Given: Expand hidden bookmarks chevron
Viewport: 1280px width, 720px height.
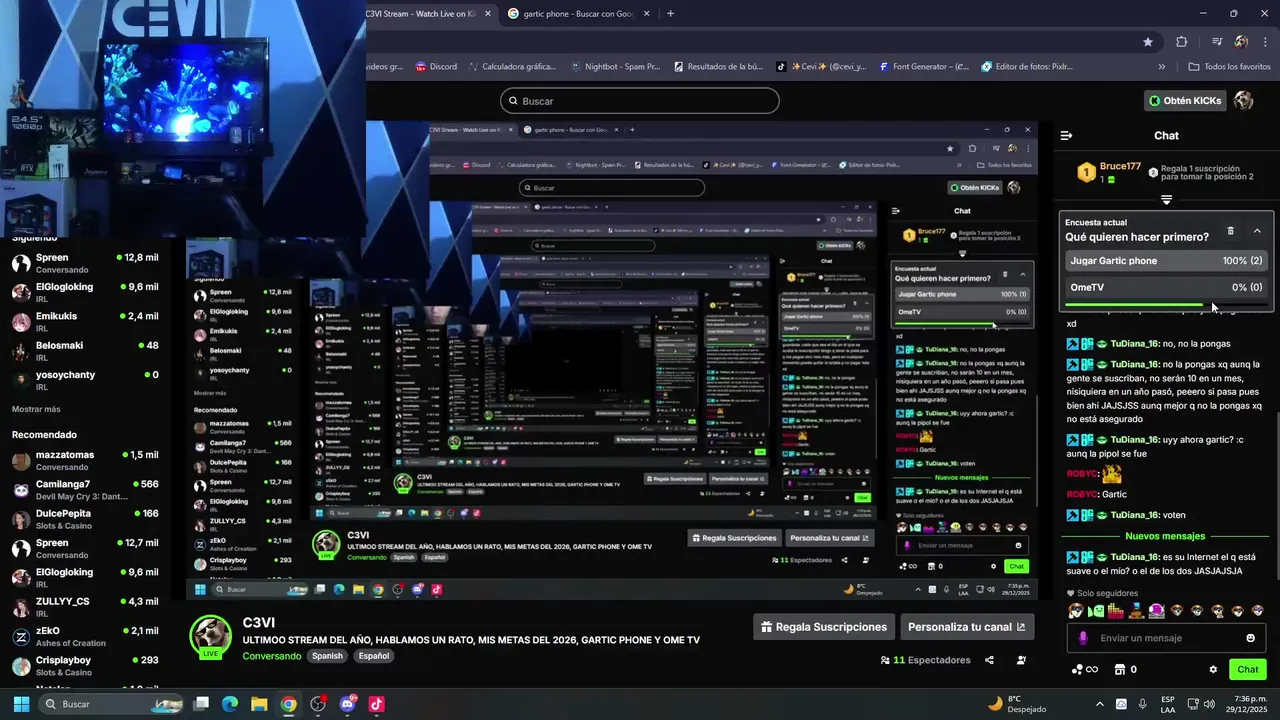Looking at the screenshot, I should pos(1161,67).
